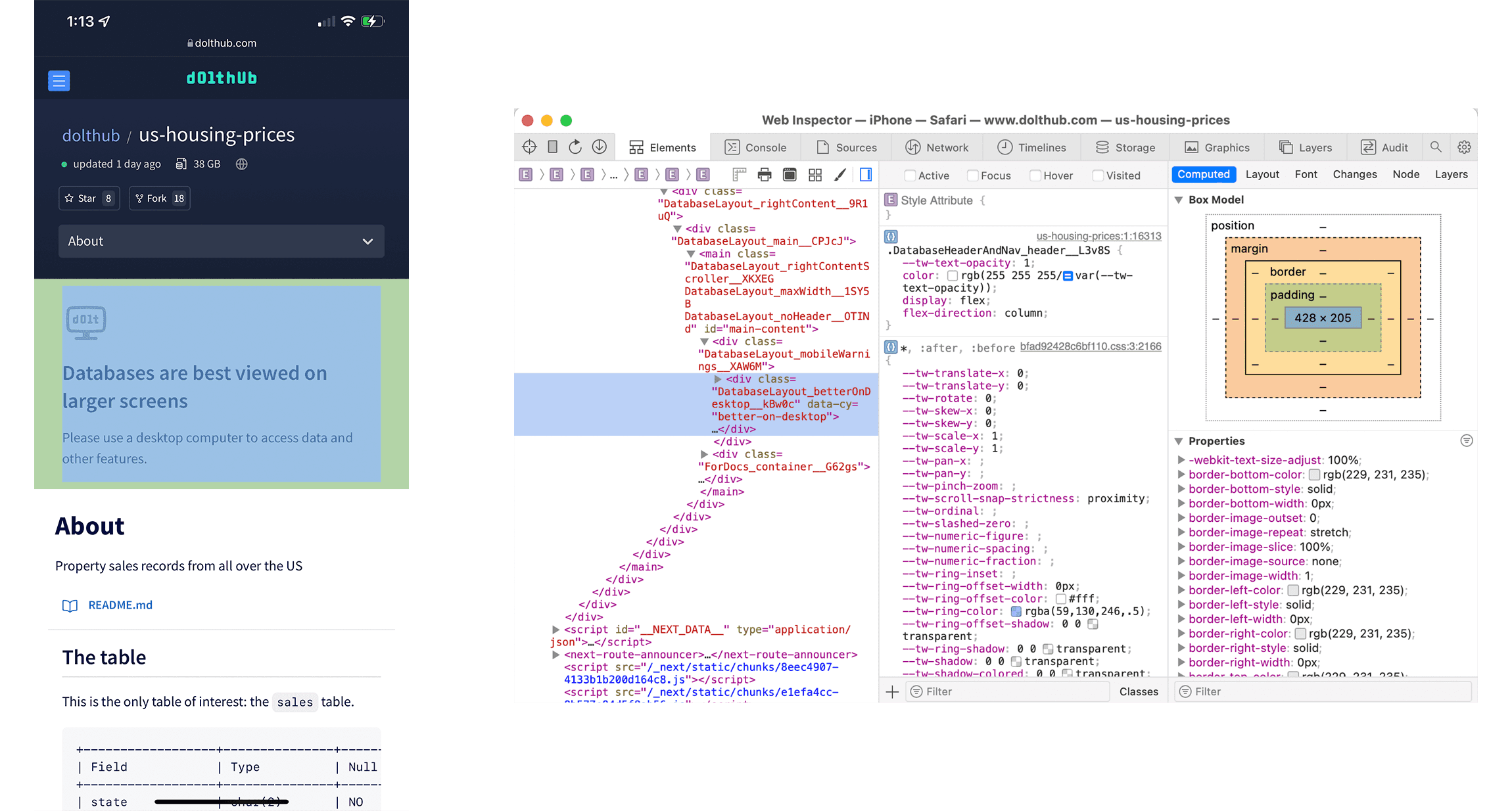Click the --tw-ring-color rgba swatch
The image size is (1512, 811).
pos(1016,612)
